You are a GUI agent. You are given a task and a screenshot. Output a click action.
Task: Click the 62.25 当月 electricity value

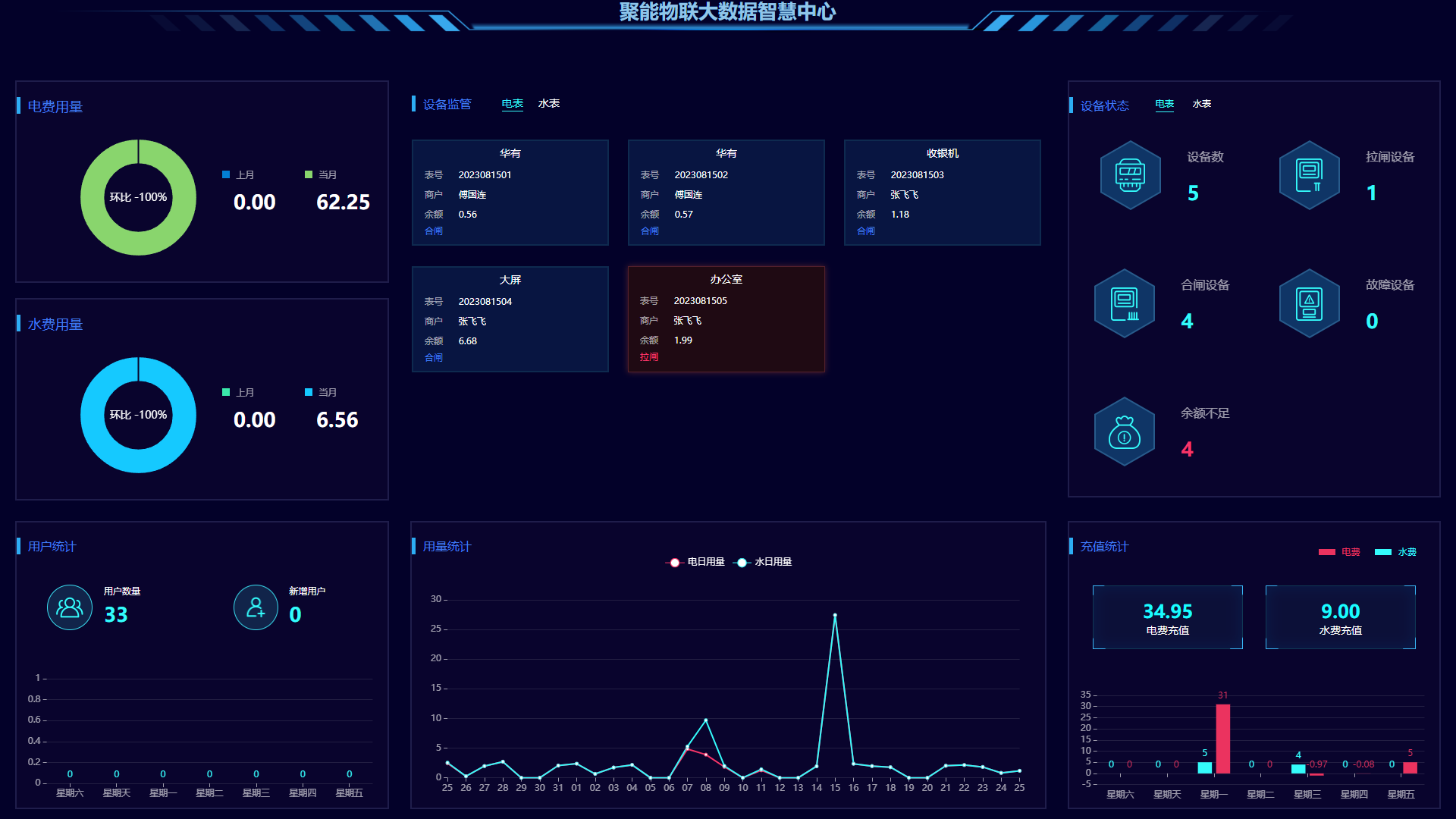(x=344, y=202)
